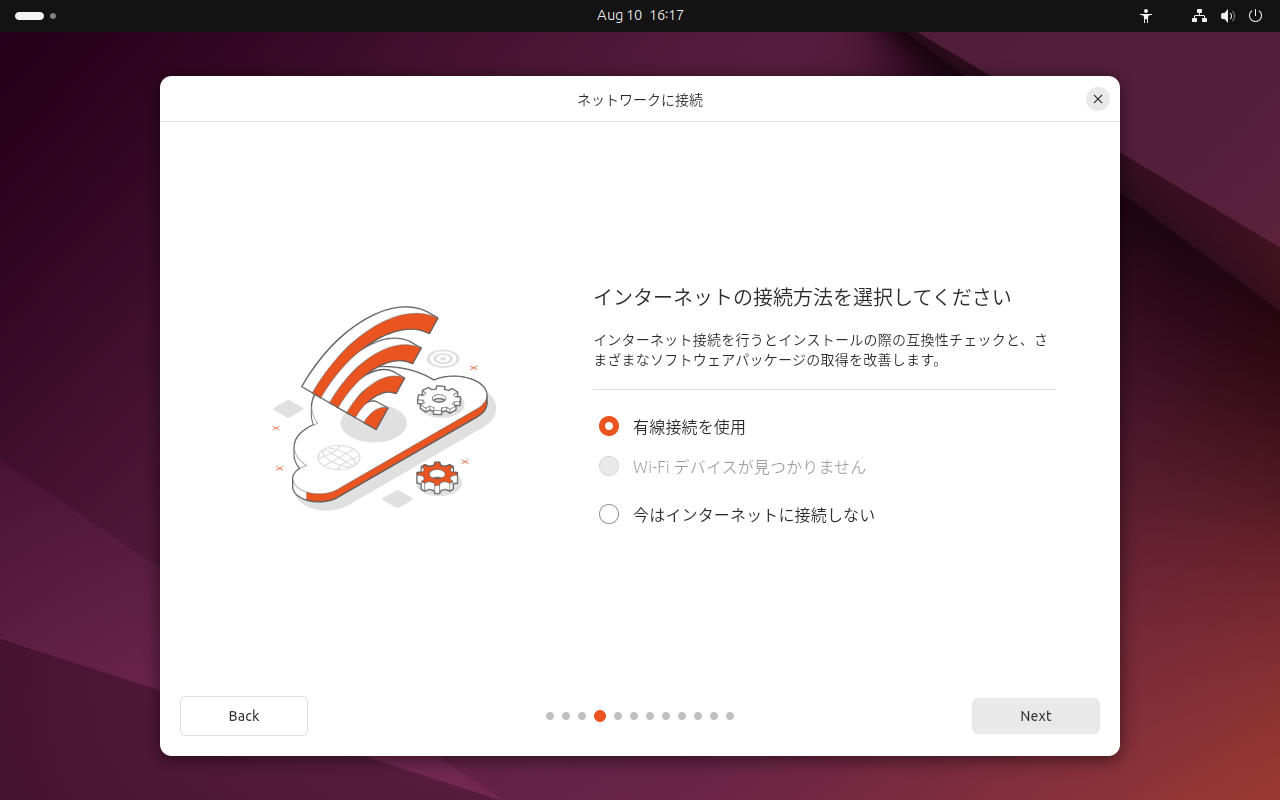Click the orange active page indicator dot
Image resolution: width=1280 pixels, height=800 pixels.
click(600, 716)
